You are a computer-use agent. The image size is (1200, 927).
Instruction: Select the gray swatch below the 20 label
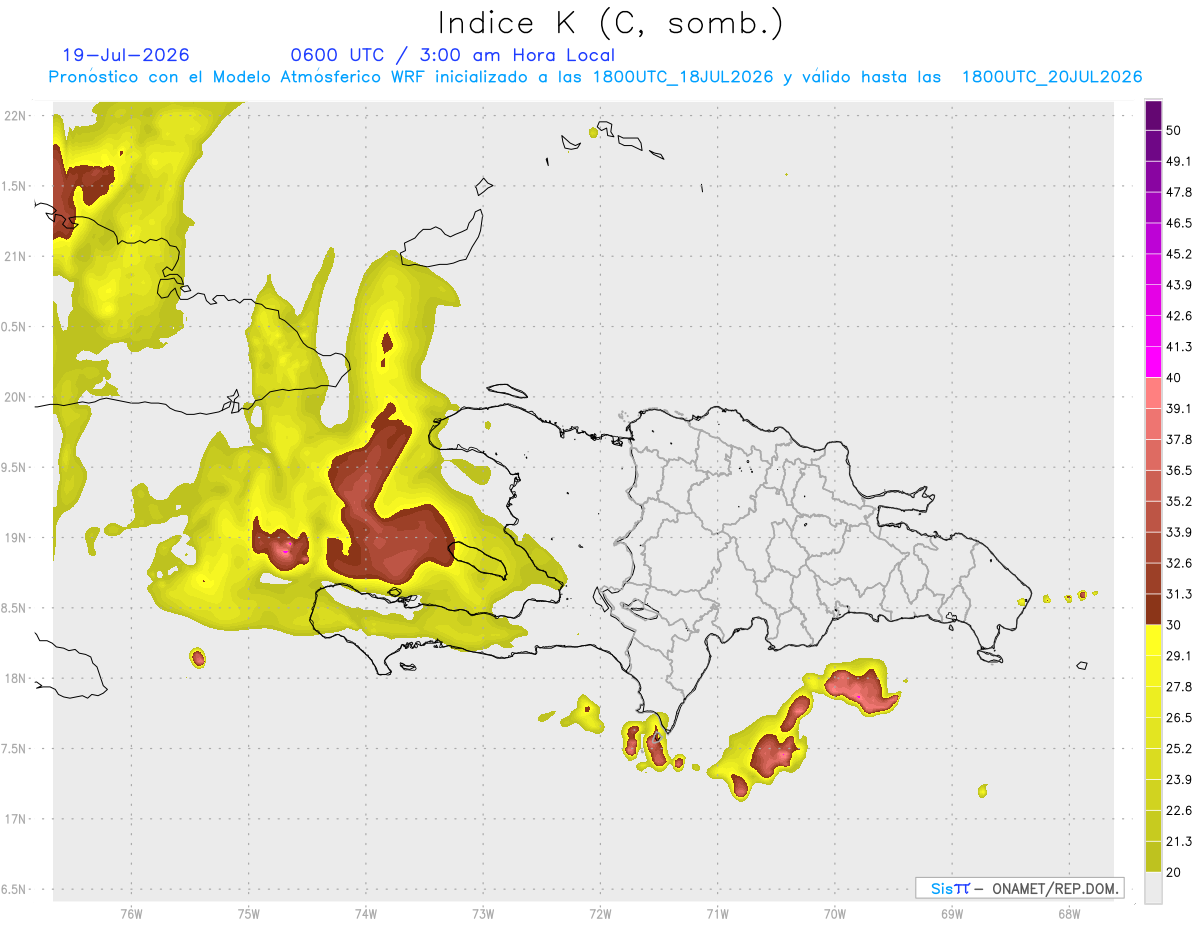point(1153,887)
